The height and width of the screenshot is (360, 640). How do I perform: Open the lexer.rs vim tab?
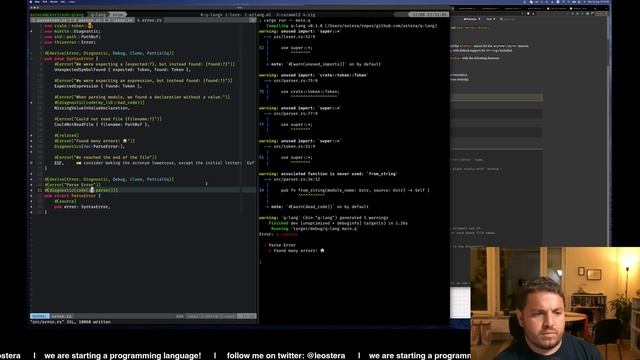[x=120, y=20]
